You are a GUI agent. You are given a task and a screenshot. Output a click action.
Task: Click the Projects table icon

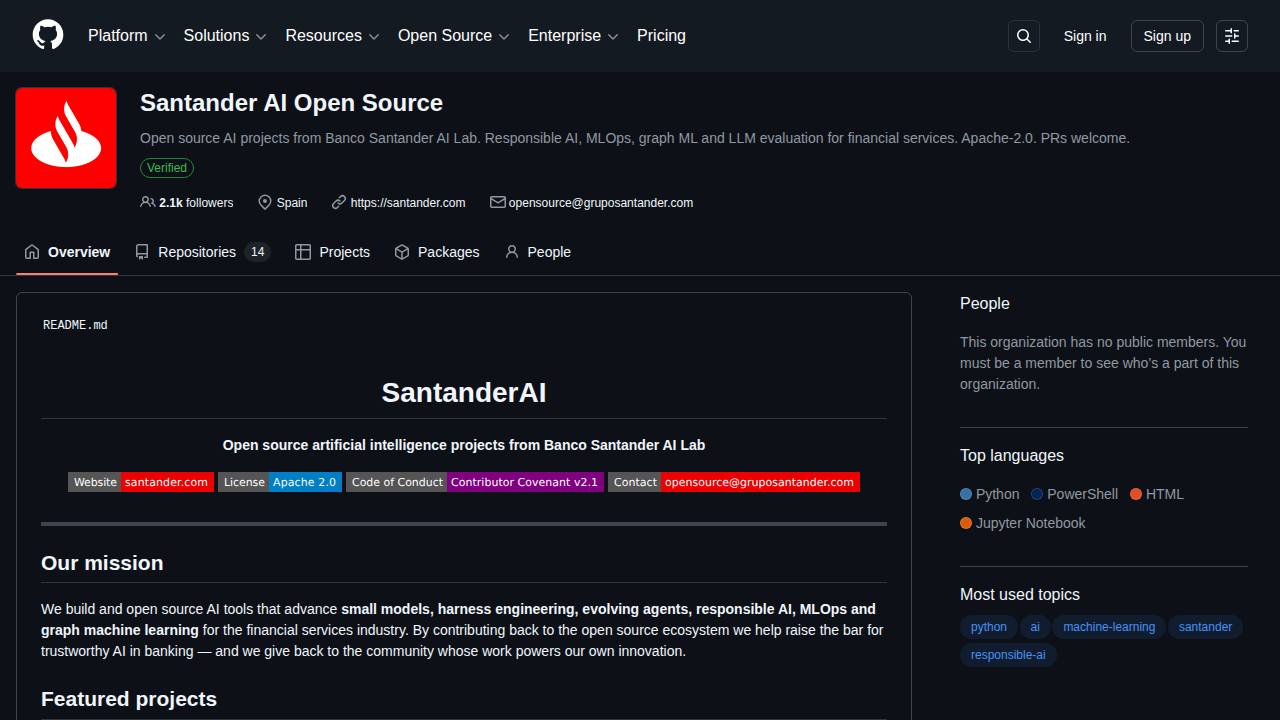[x=303, y=252]
